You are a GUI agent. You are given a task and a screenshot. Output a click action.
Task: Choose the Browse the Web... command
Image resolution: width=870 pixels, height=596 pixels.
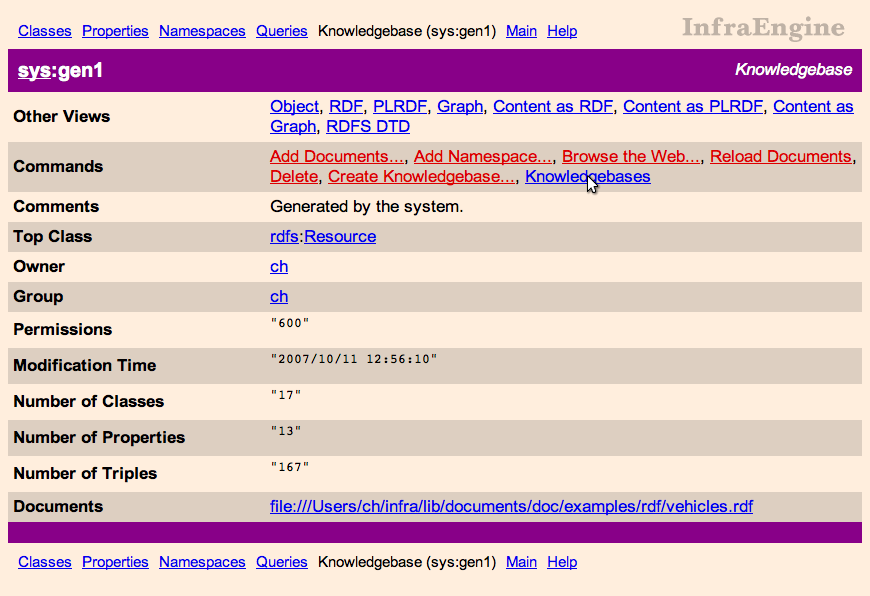coord(631,156)
